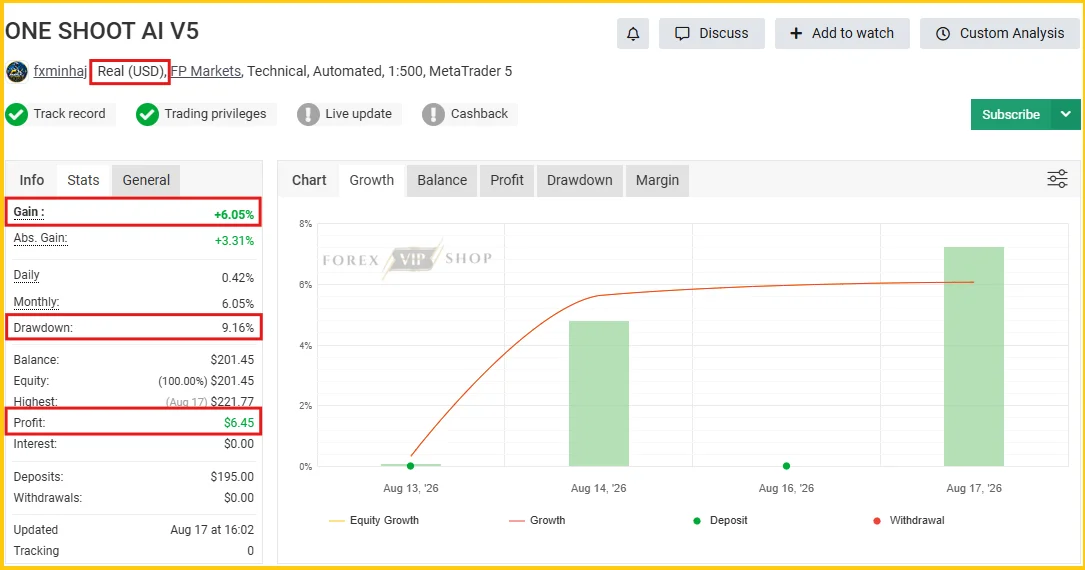Toggle Withdrawal legend item

909,520
